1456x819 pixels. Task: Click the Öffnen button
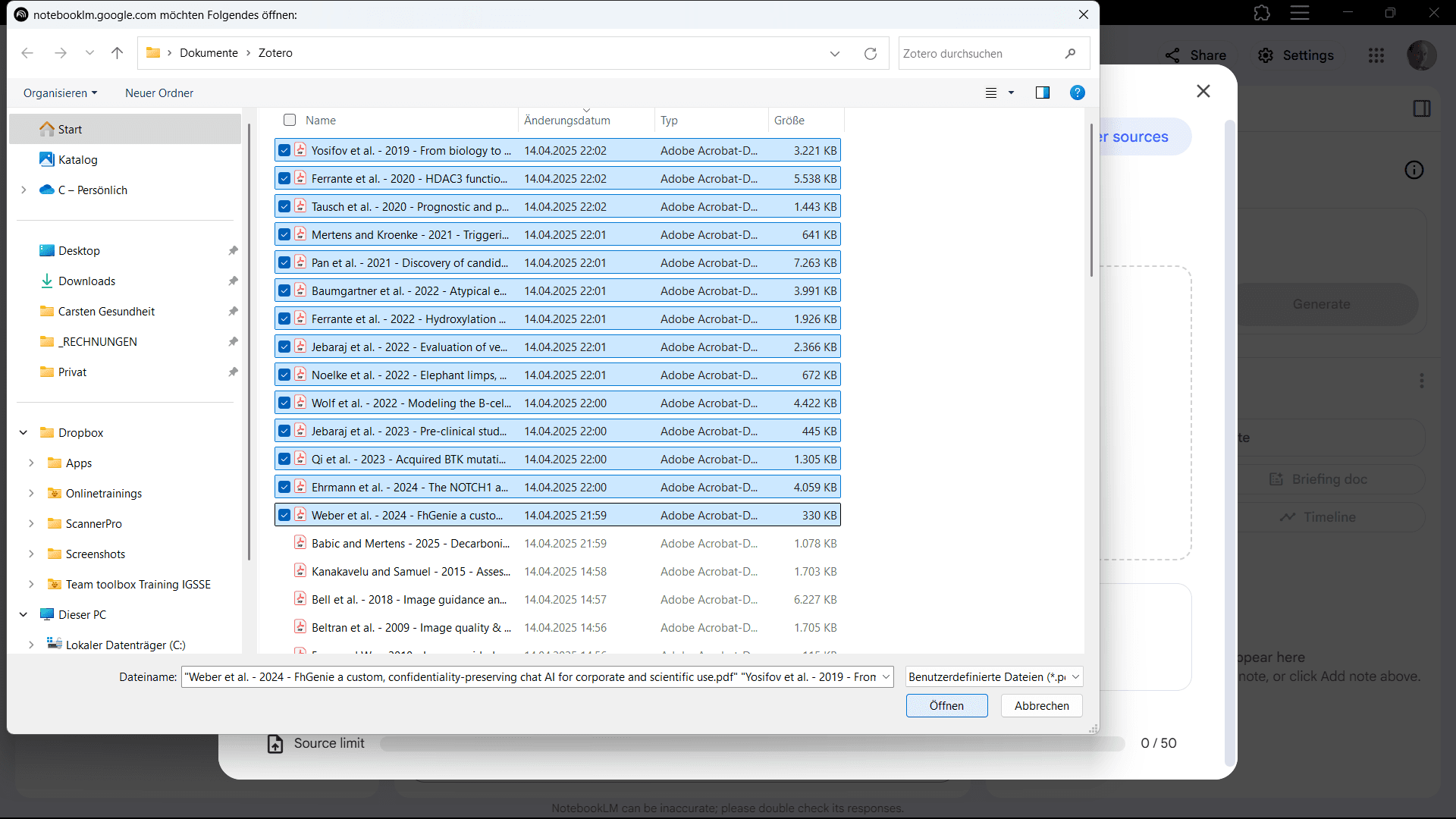coord(946,705)
